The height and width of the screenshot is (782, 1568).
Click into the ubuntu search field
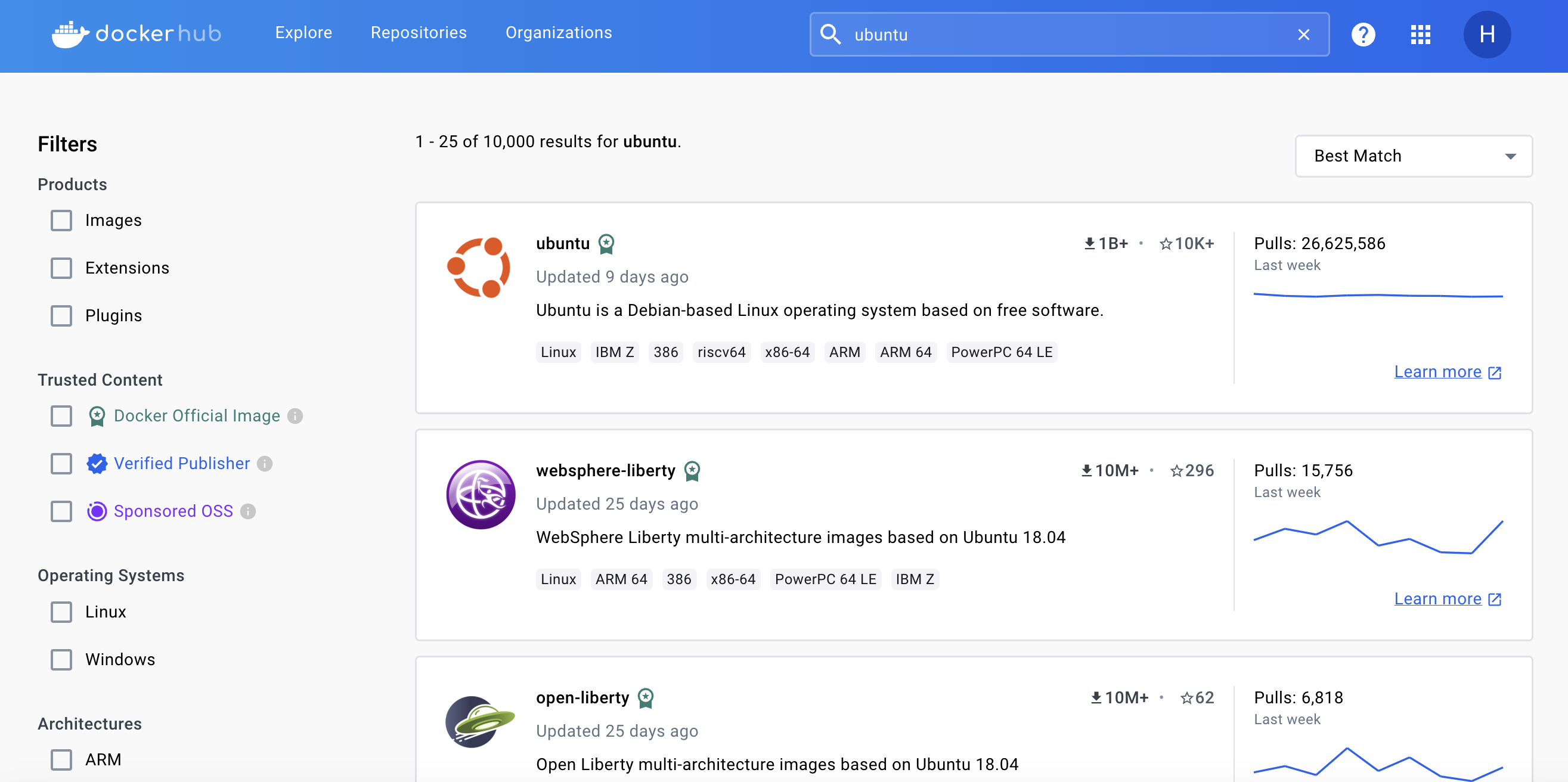point(1065,35)
